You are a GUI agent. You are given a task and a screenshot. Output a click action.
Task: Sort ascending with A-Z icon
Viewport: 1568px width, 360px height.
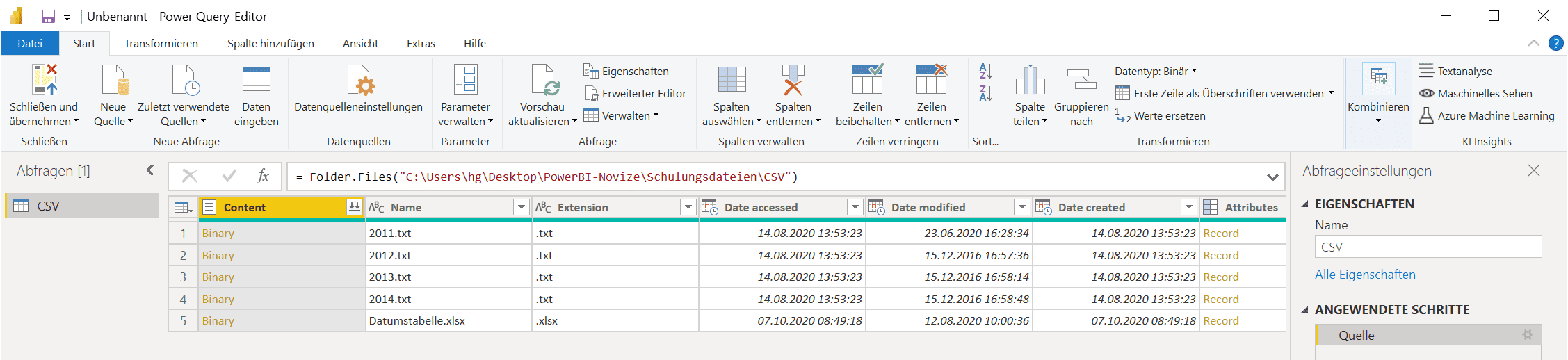(x=985, y=71)
